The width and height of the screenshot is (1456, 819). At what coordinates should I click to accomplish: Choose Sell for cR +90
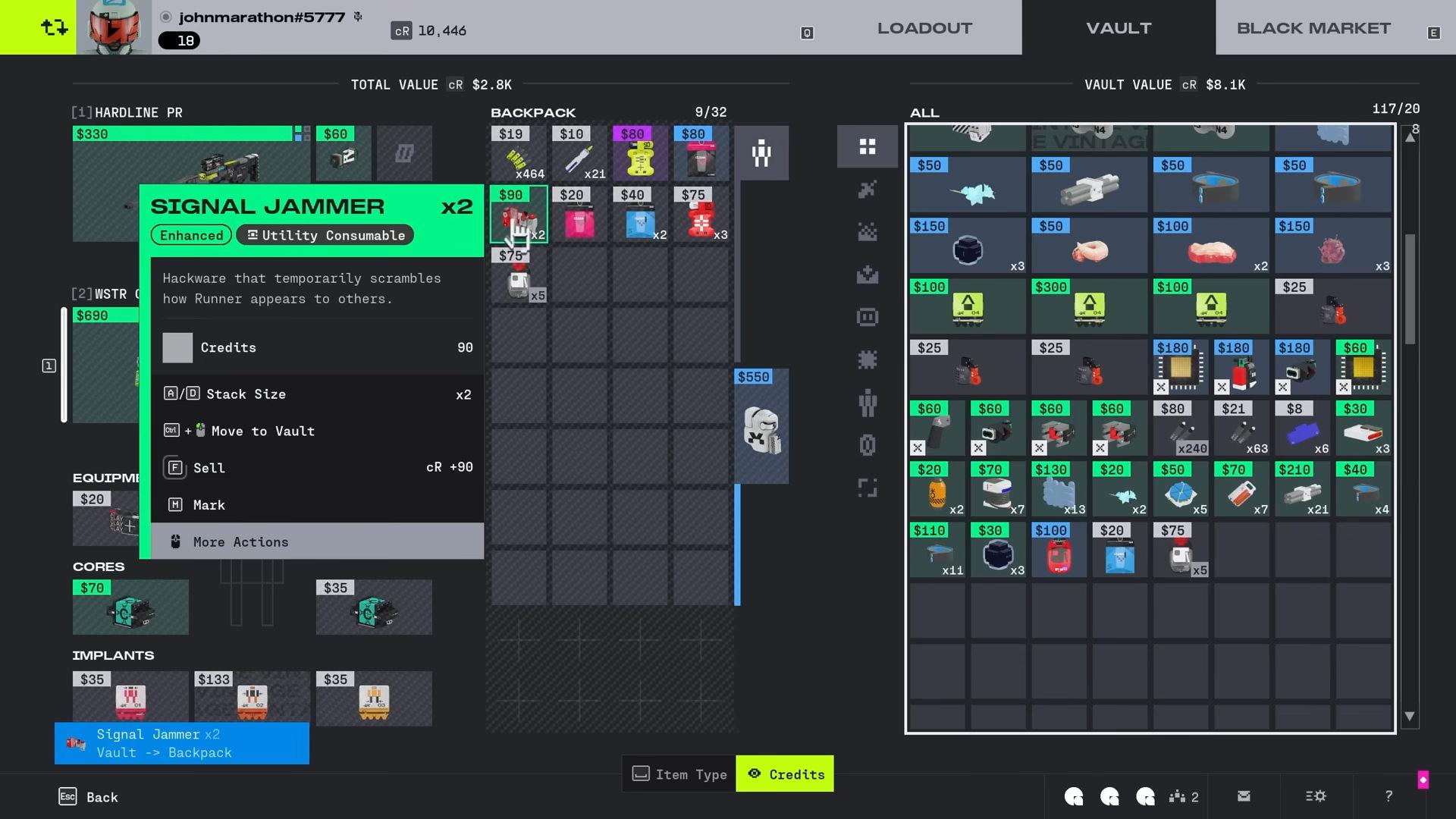coord(317,467)
